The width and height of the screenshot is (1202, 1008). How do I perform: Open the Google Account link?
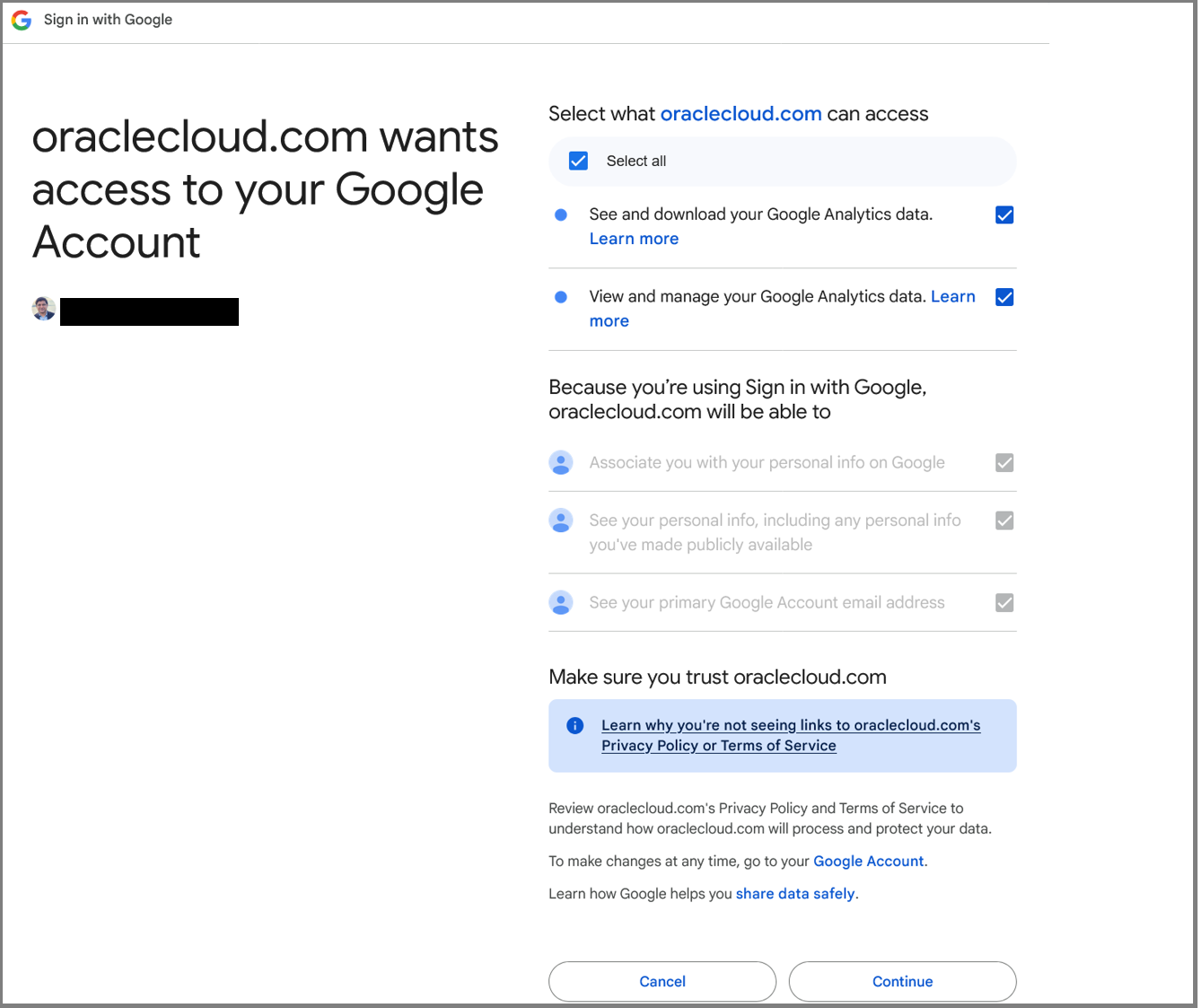867,861
